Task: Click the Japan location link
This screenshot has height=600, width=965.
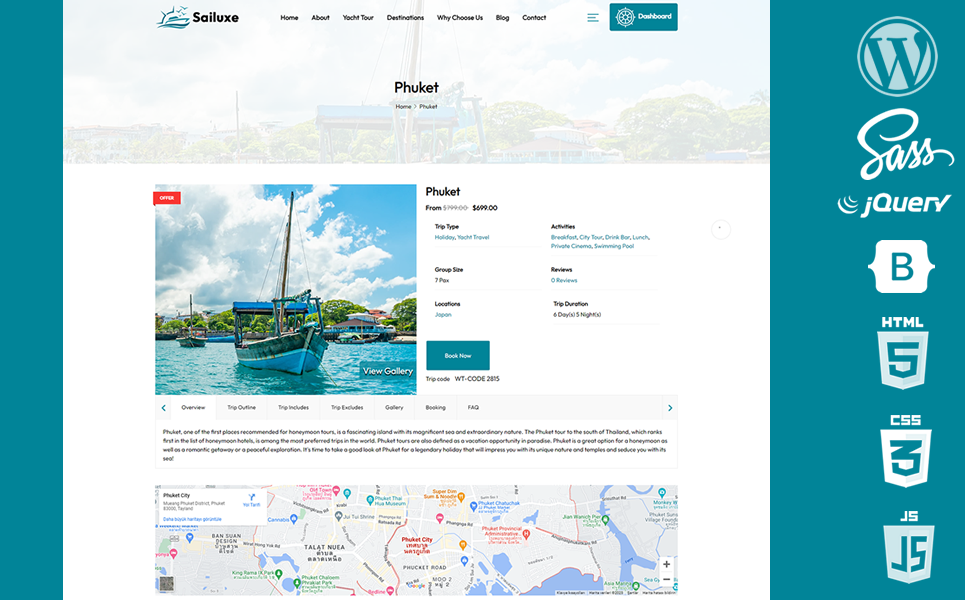Action: pyautogui.click(x=443, y=314)
